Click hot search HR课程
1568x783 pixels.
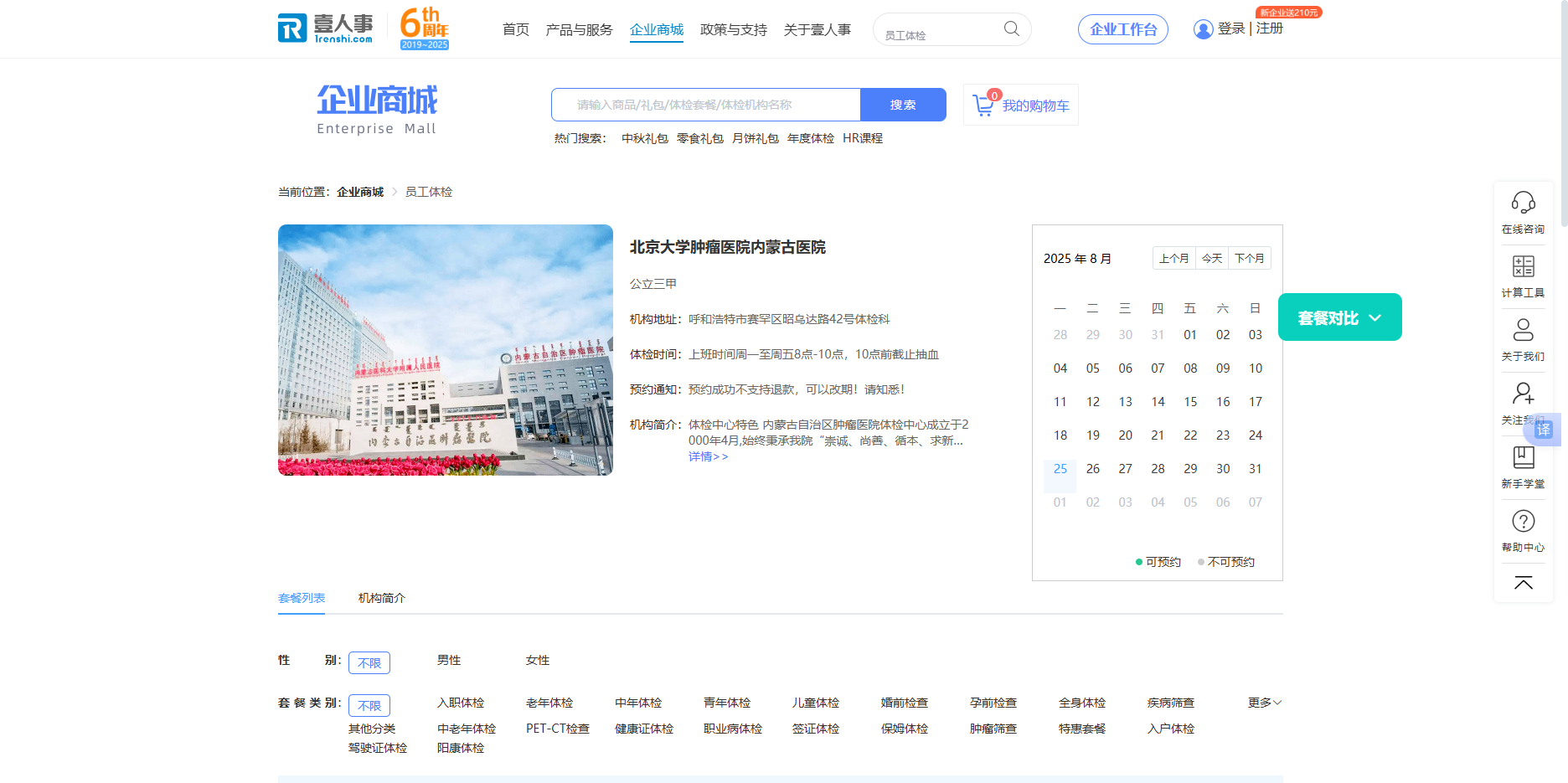[863, 138]
